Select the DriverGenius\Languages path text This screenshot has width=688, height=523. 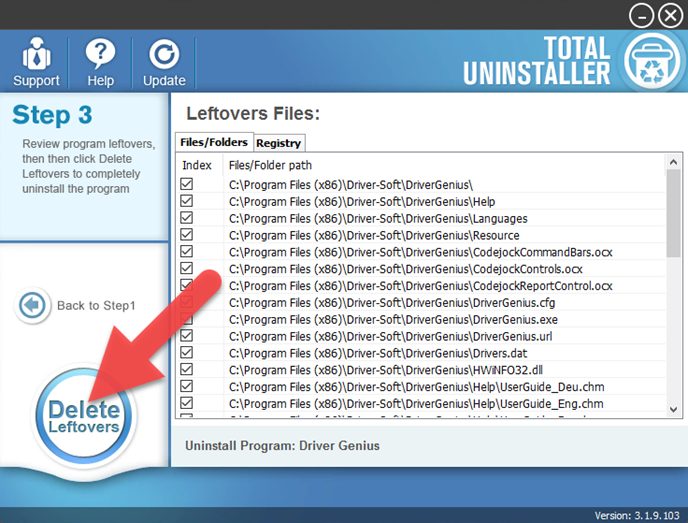[x=378, y=219]
